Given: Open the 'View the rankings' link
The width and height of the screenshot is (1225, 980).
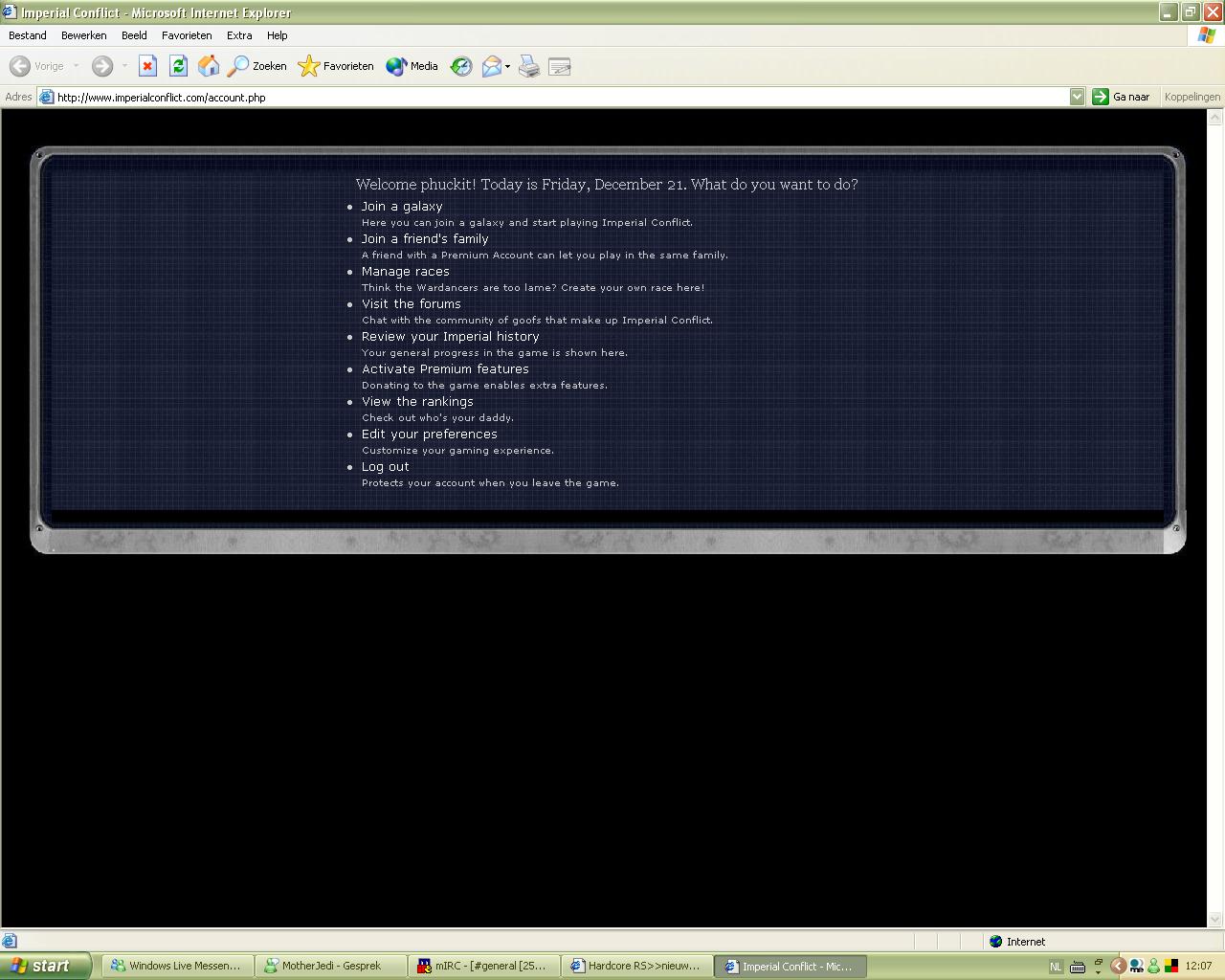Looking at the screenshot, I should coord(417,402).
